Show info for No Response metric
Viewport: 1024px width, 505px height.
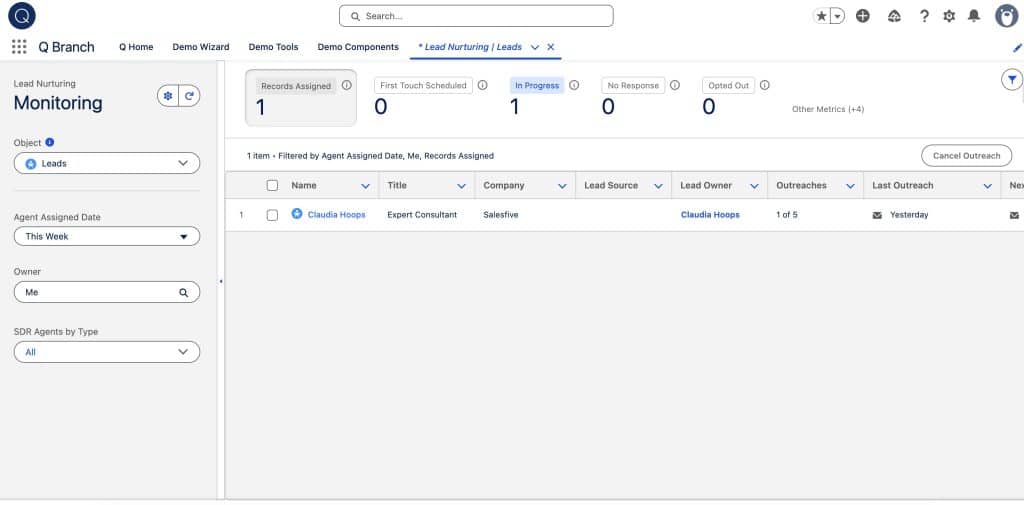pyautogui.click(x=675, y=85)
